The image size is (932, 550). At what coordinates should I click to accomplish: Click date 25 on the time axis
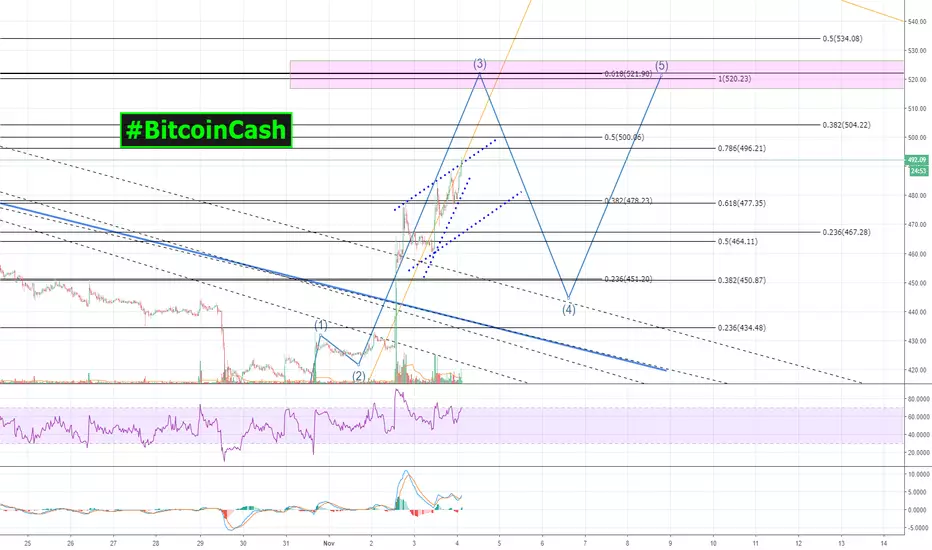tap(28, 543)
